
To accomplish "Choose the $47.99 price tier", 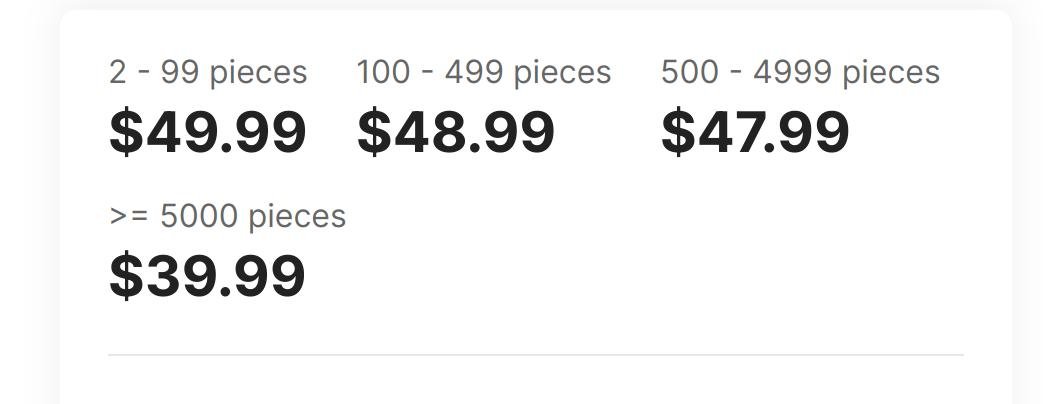I will (755, 132).
